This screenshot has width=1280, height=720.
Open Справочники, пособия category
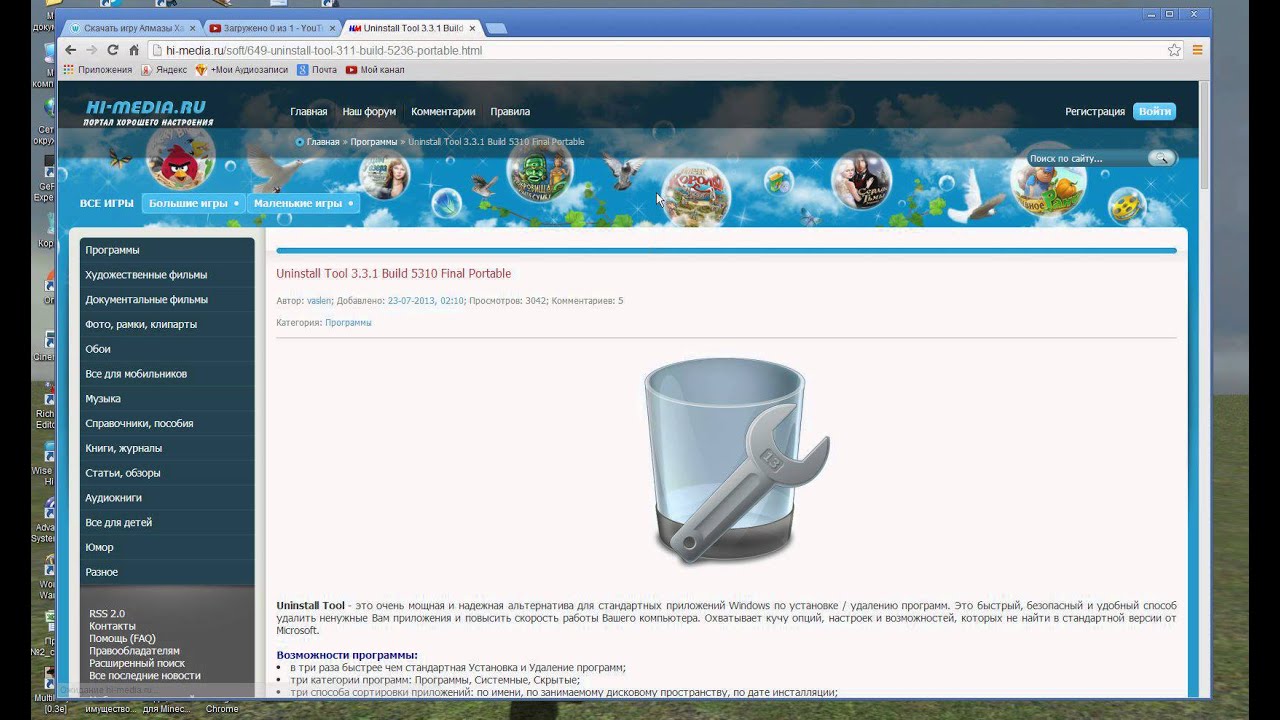[167, 424]
